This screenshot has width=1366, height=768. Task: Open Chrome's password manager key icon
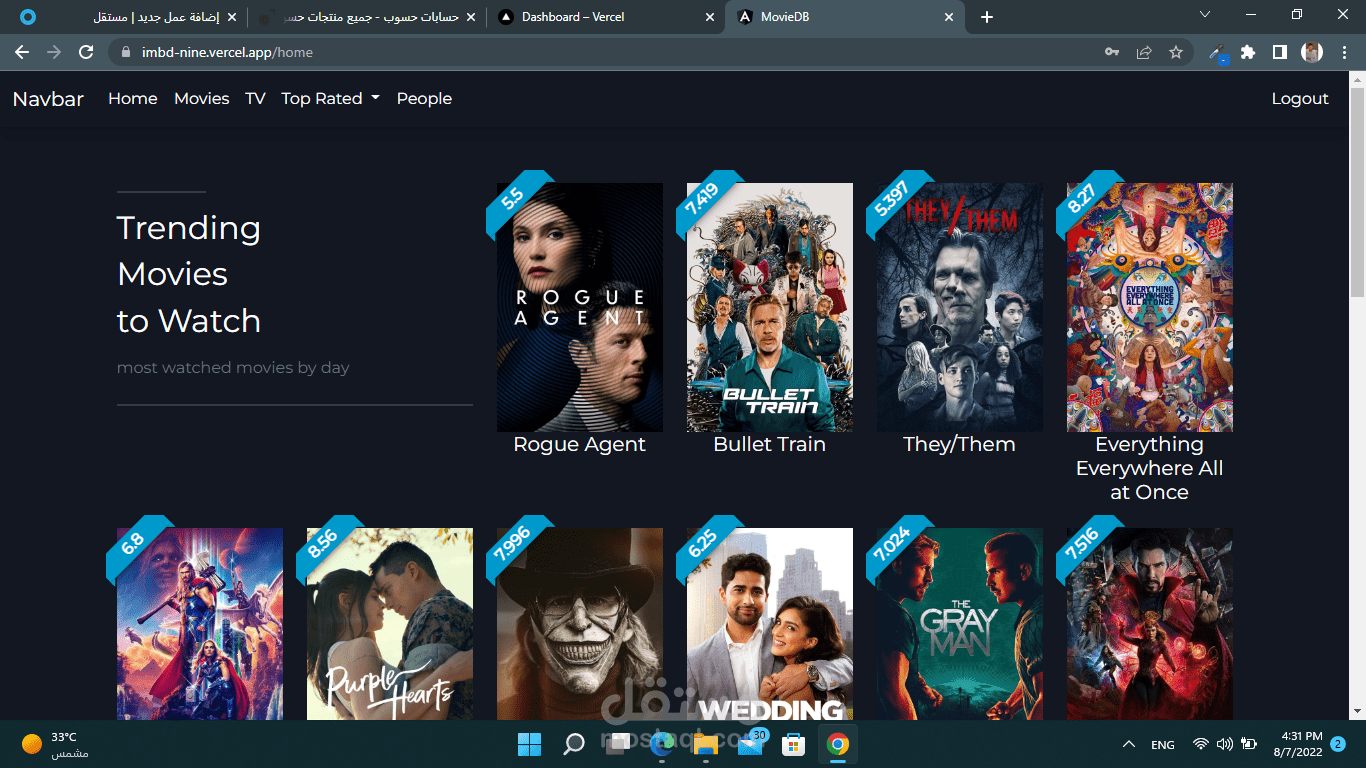coord(1112,52)
